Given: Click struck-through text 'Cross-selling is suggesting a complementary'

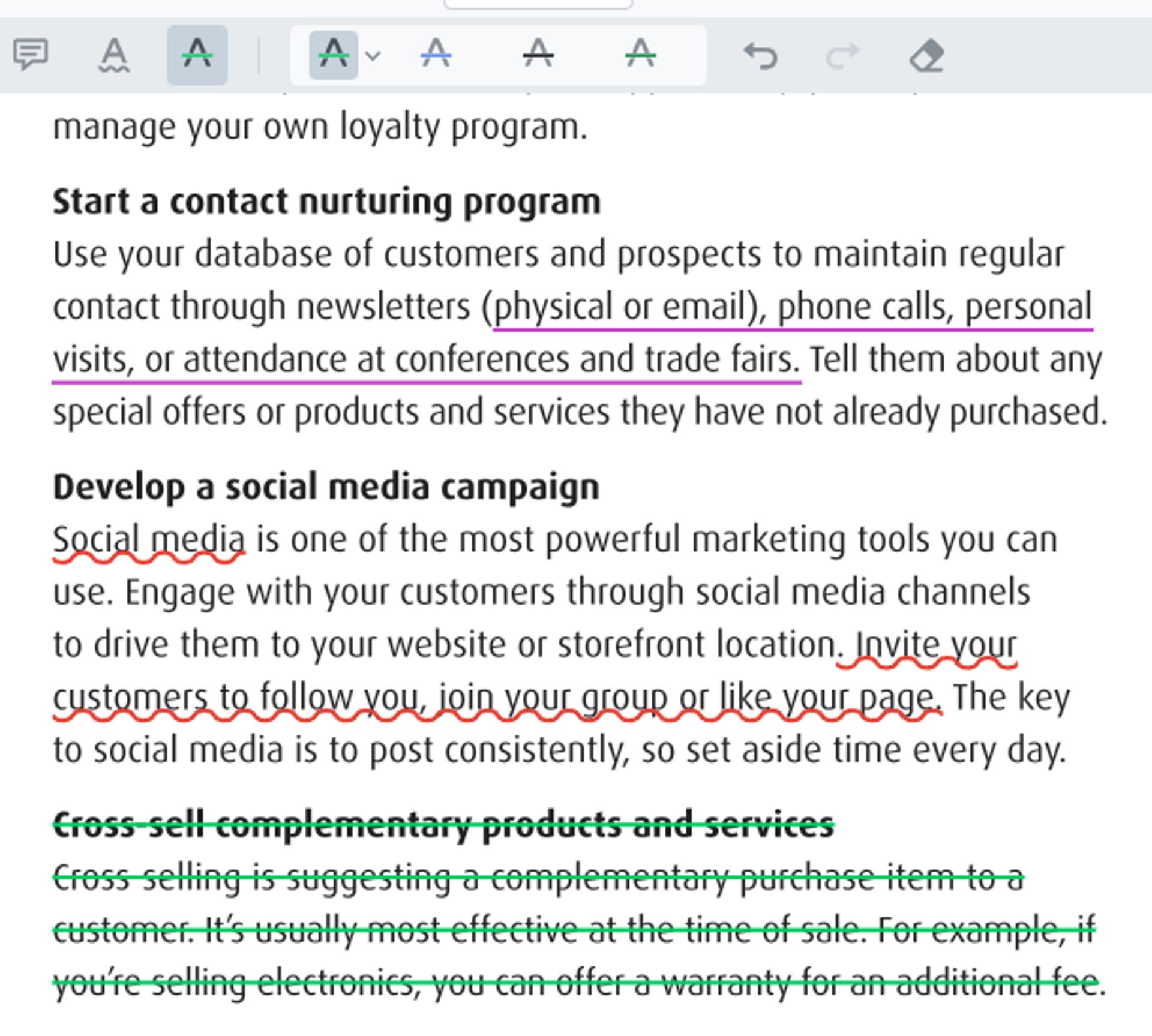Looking at the screenshot, I should (390, 879).
